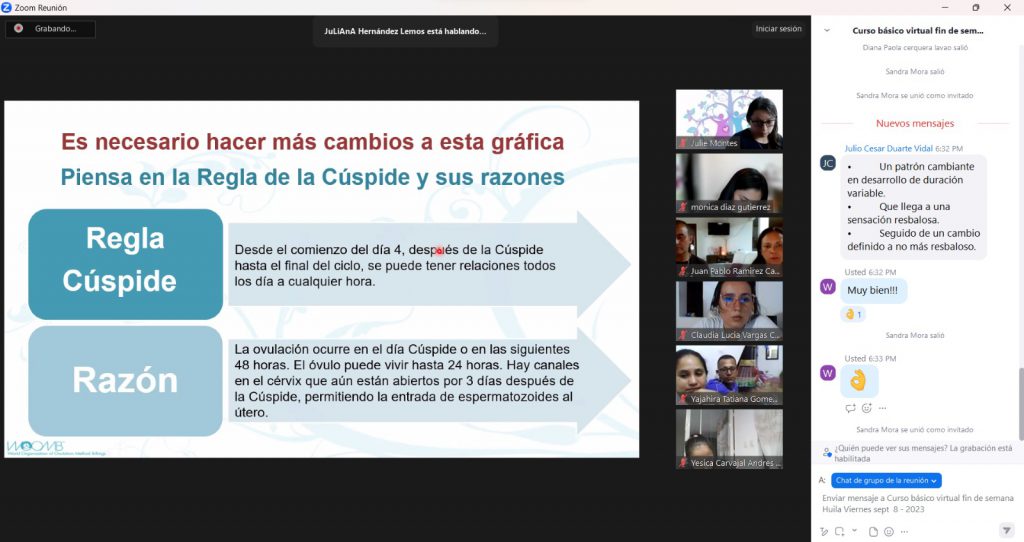Click muted mic icon on monica diaz gutierrez

click(684, 207)
